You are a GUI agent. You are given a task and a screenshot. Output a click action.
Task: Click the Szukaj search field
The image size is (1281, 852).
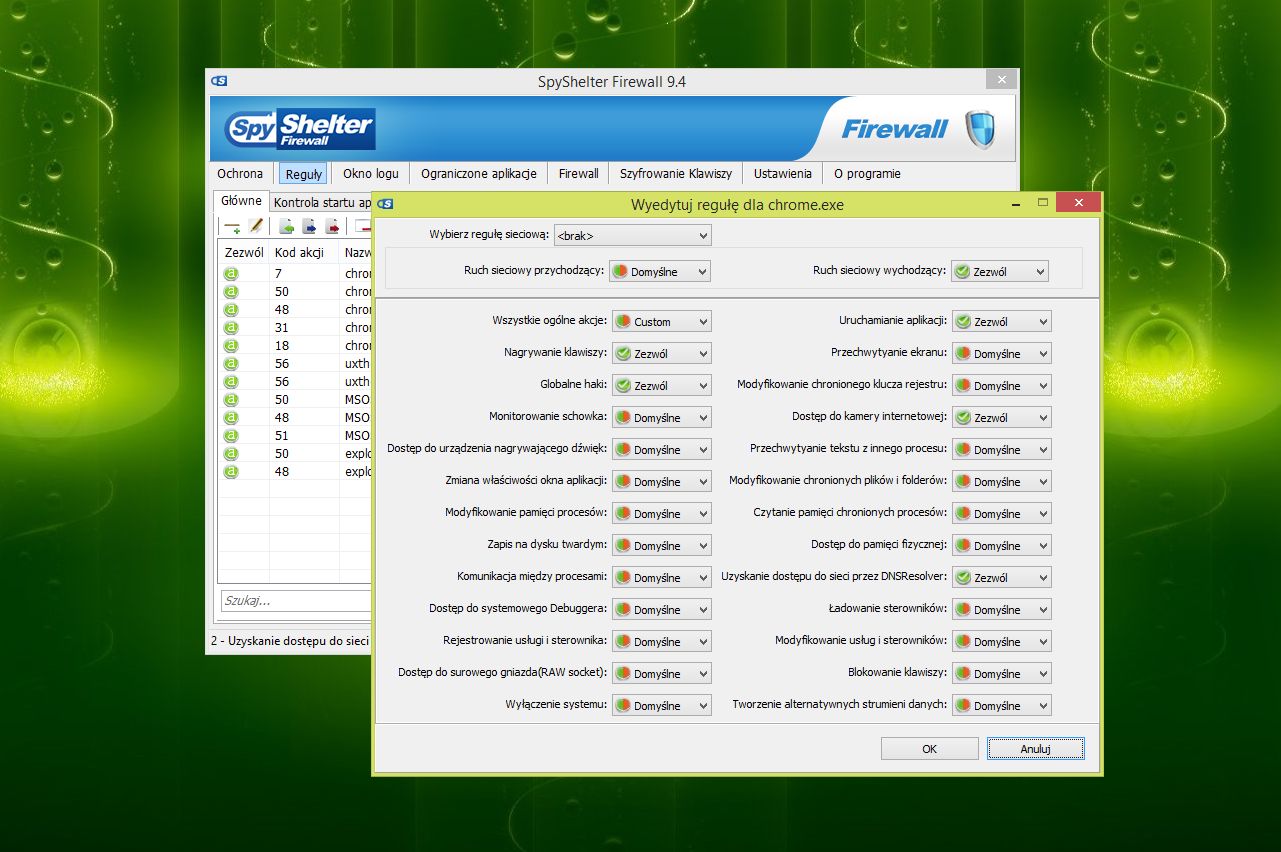pos(296,601)
